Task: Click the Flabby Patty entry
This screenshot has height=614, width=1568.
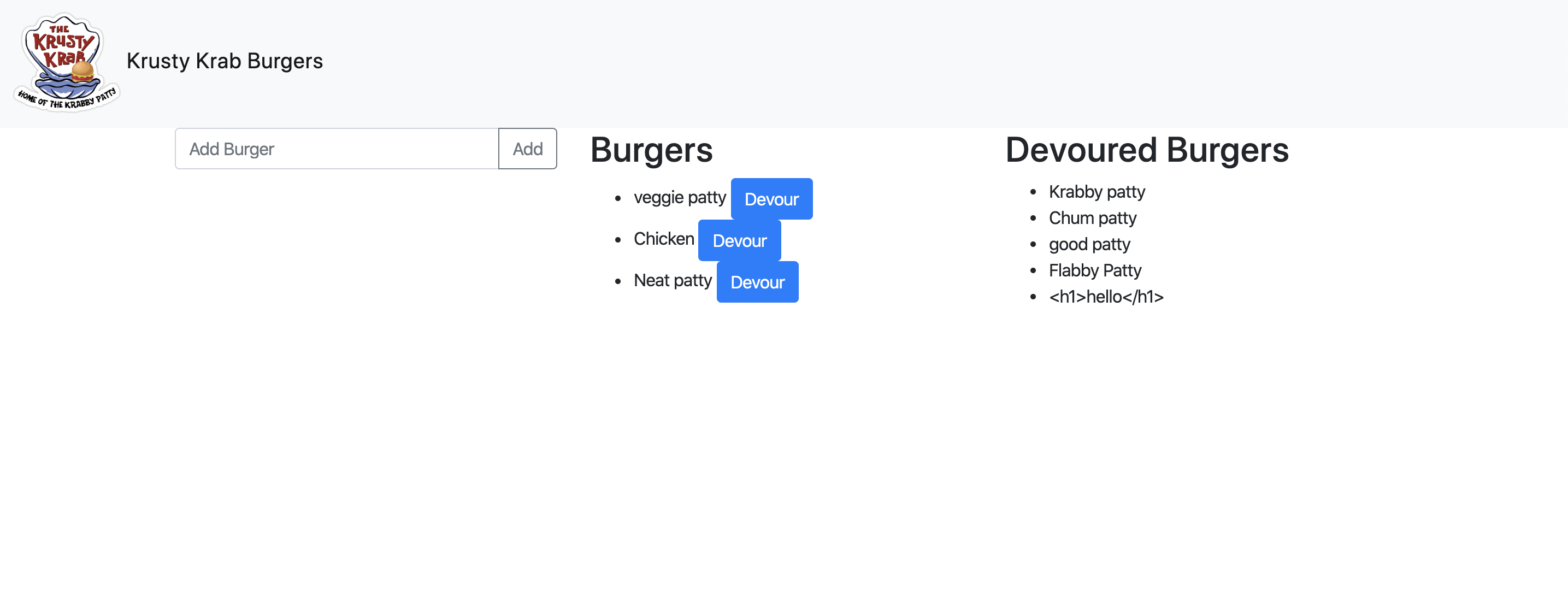Action: [x=1095, y=270]
